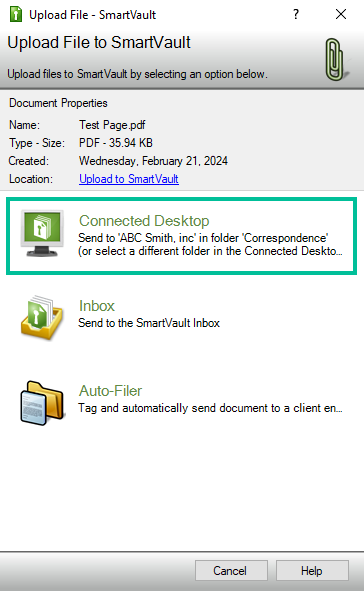364x591 pixels.
Task: Click the SmartVault title bar icon
Action: [15, 15]
